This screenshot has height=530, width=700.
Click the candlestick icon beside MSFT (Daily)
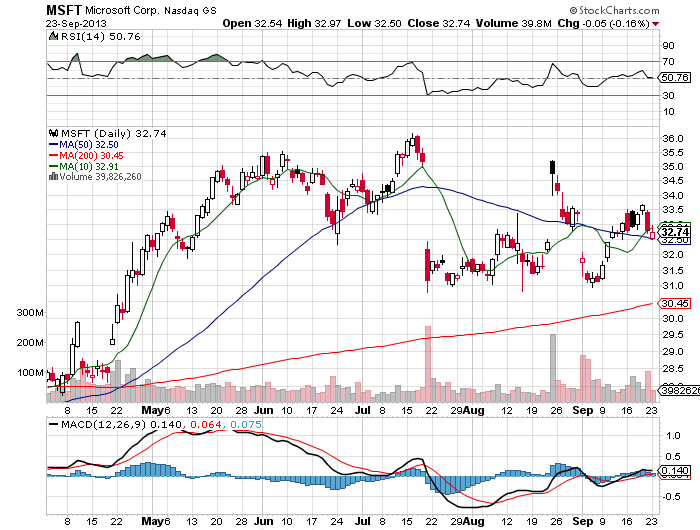pos(54,133)
